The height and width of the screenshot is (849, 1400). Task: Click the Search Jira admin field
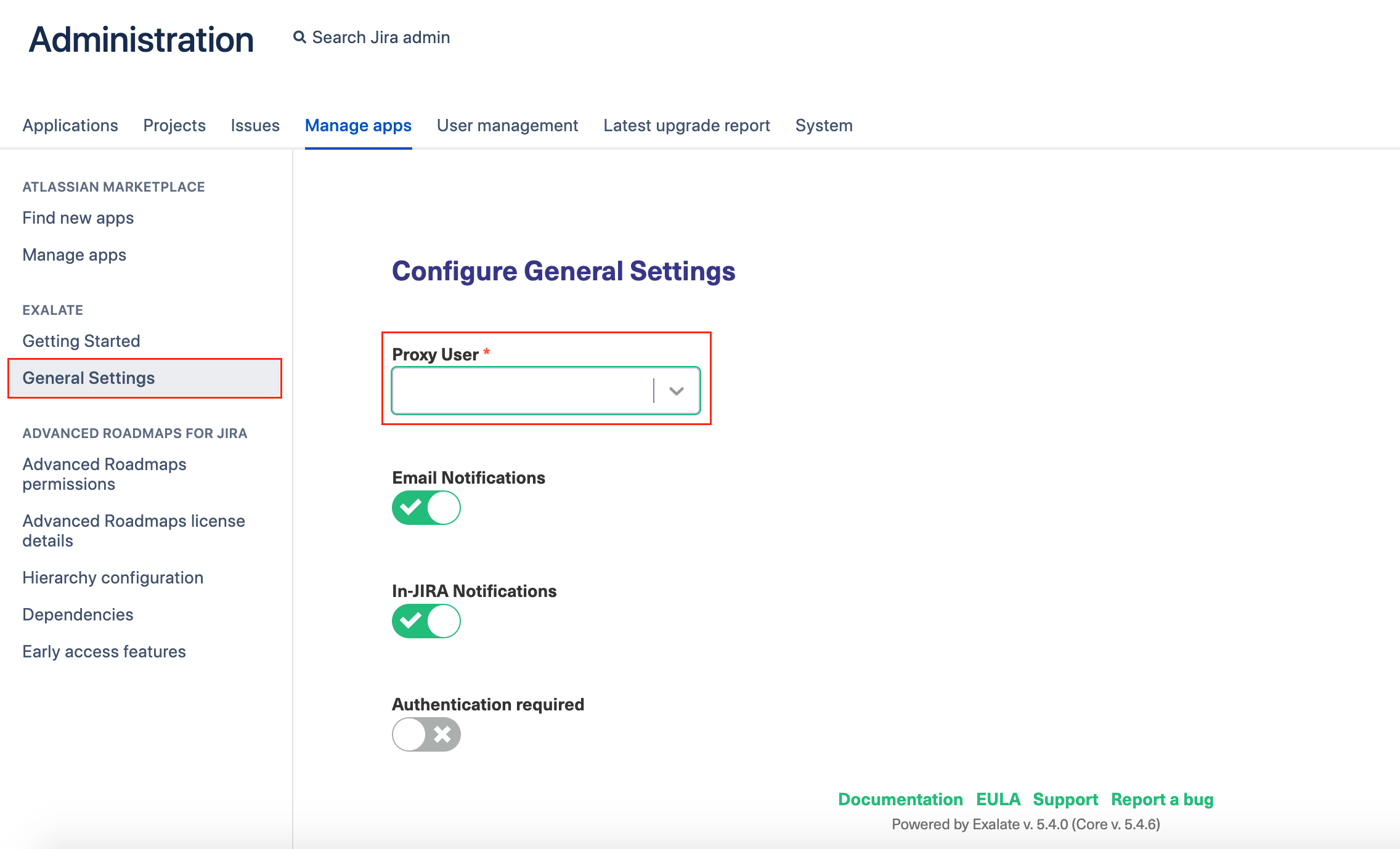381,38
